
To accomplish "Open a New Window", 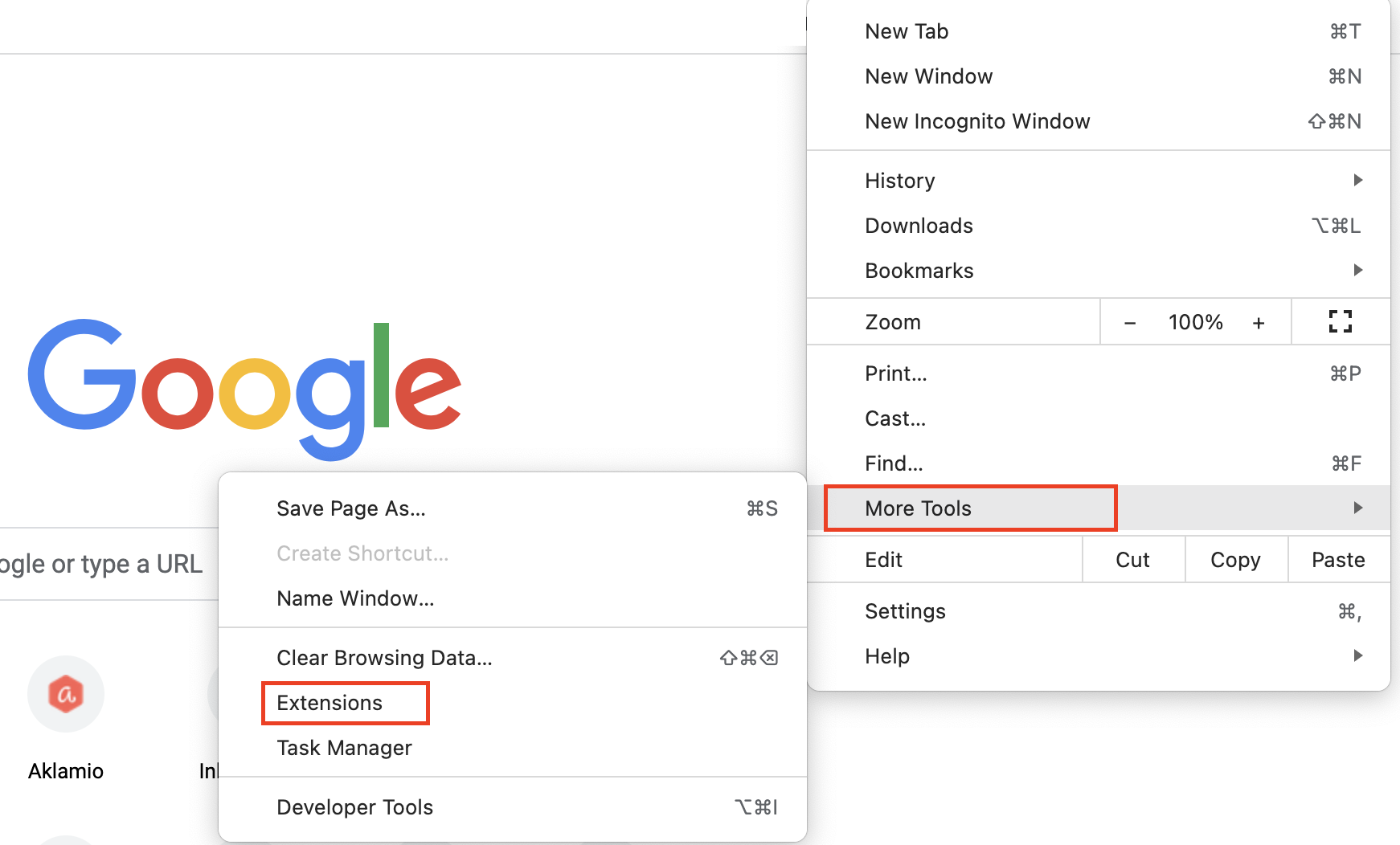I will point(1099,76).
